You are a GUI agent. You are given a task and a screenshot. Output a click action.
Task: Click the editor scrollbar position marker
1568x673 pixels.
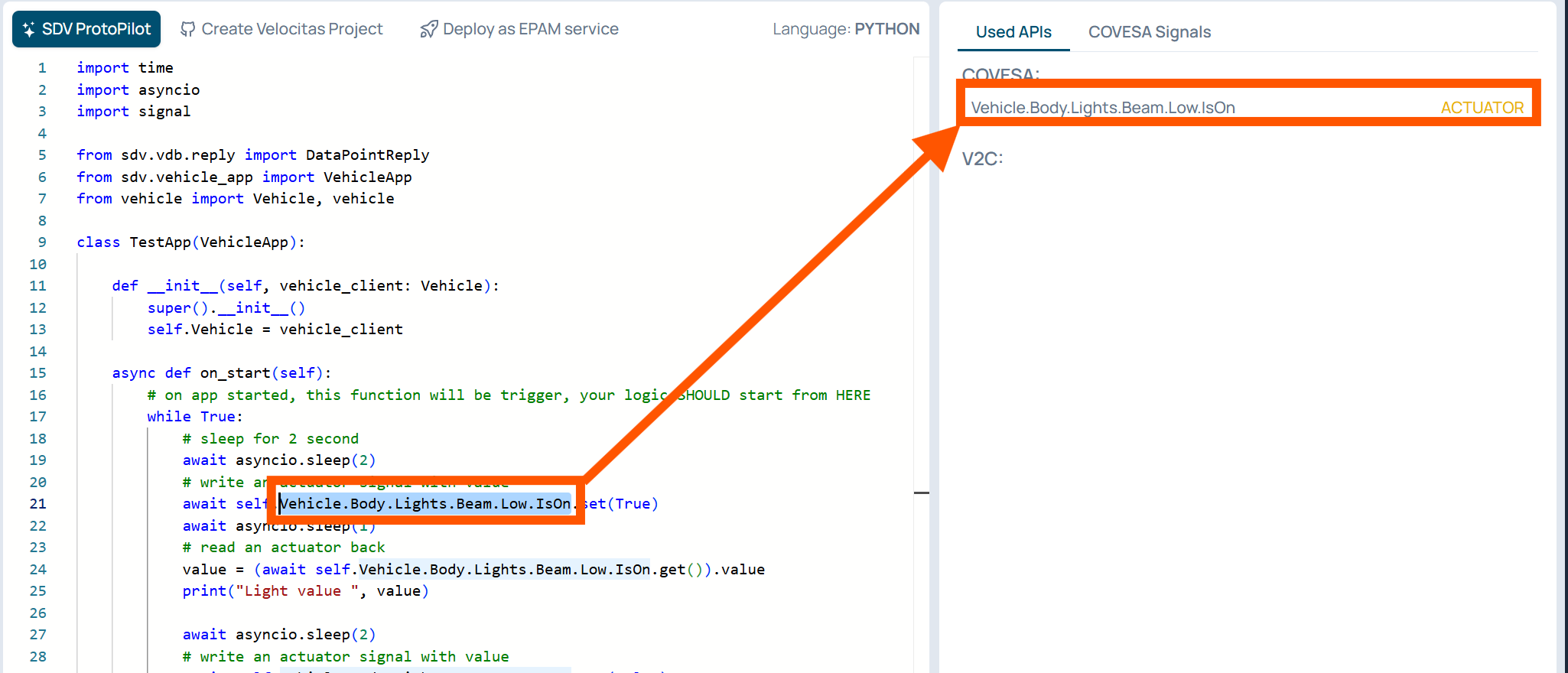(x=921, y=493)
